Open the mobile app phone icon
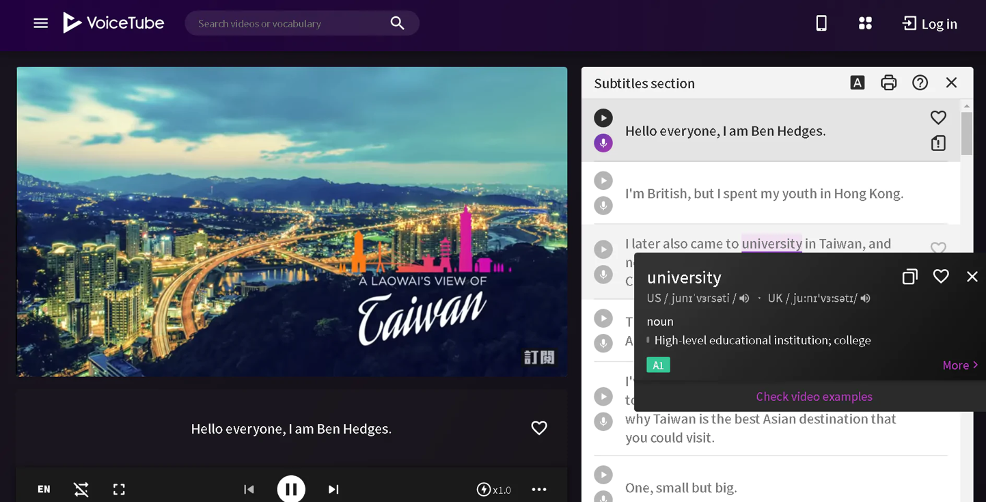This screenshot has width=987, height=502. pos(821,23)
